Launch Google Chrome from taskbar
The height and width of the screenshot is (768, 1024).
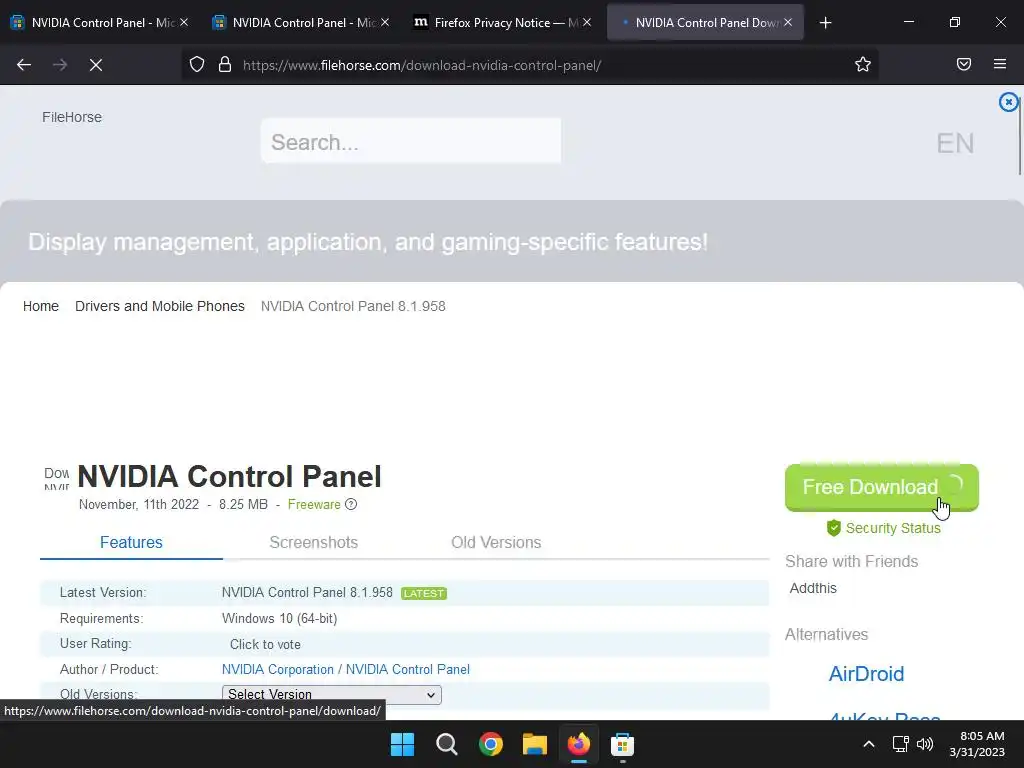pos(490,744)
